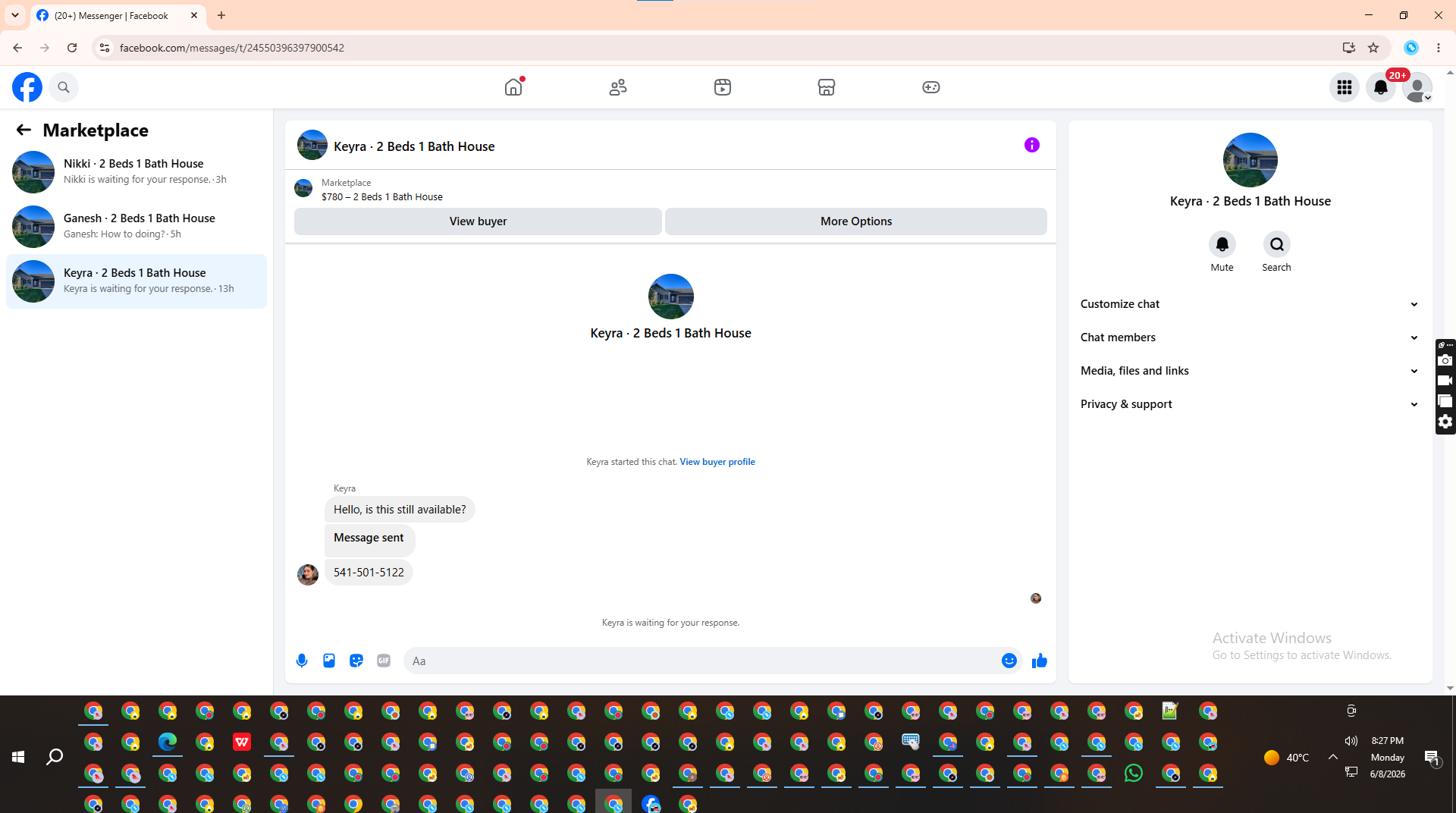
Task: Choose a sticker to send
Action: click(x=356, y=661)
